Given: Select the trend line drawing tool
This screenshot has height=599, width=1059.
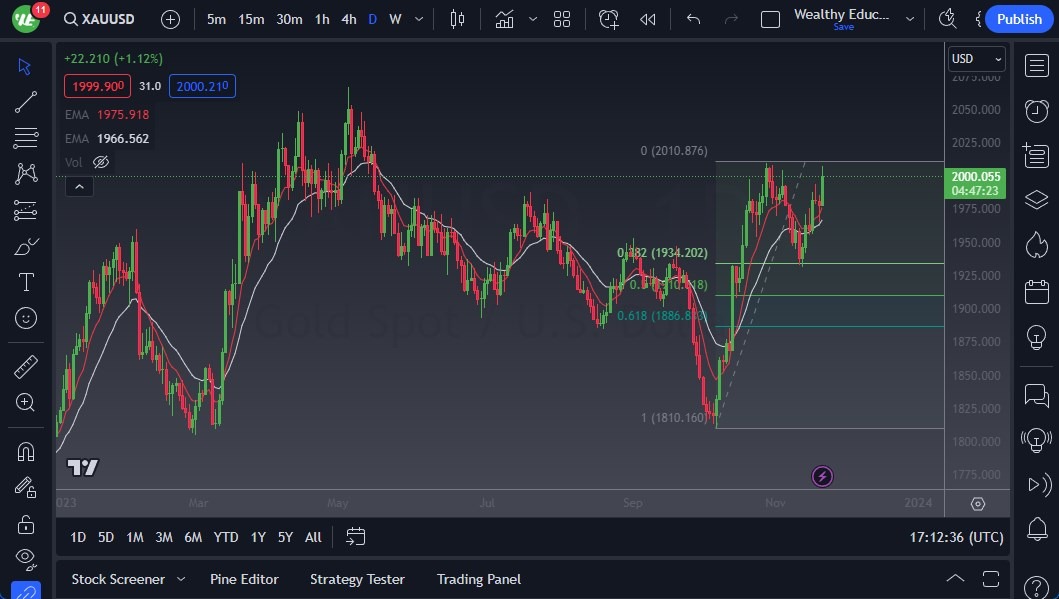Looking at the screenshot, I should pyautogui.click(x=26, y=102).
